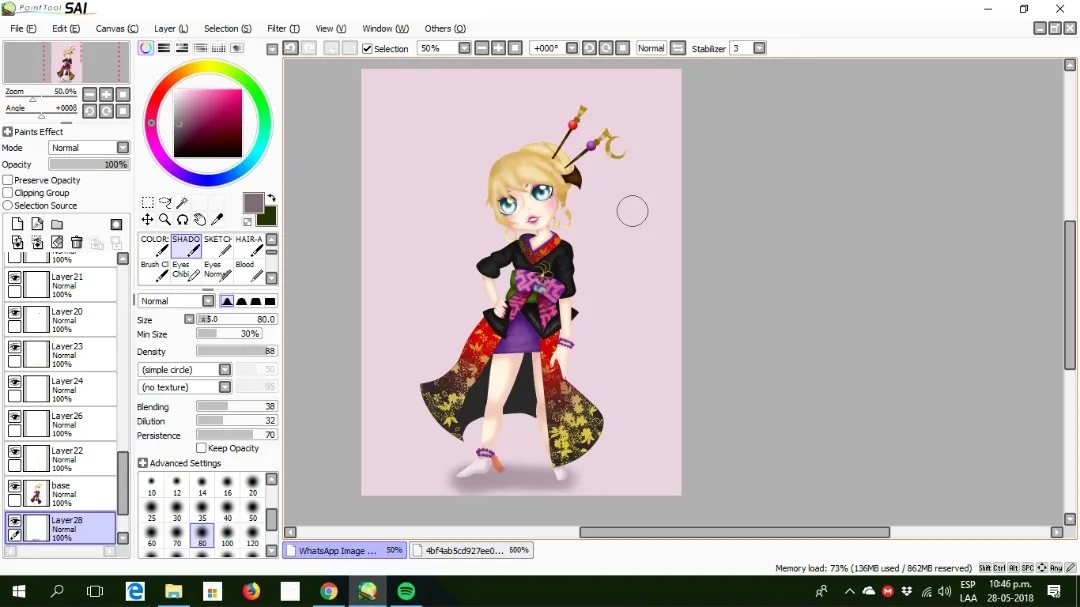The image size is (1080, 607).
Task: Switch to the 4bf4ab5cd927ee0 document tab
Action: point(472,551)
